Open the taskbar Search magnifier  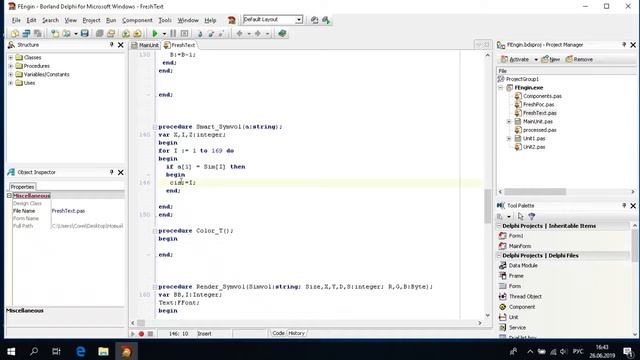click(x=34, y=351)
